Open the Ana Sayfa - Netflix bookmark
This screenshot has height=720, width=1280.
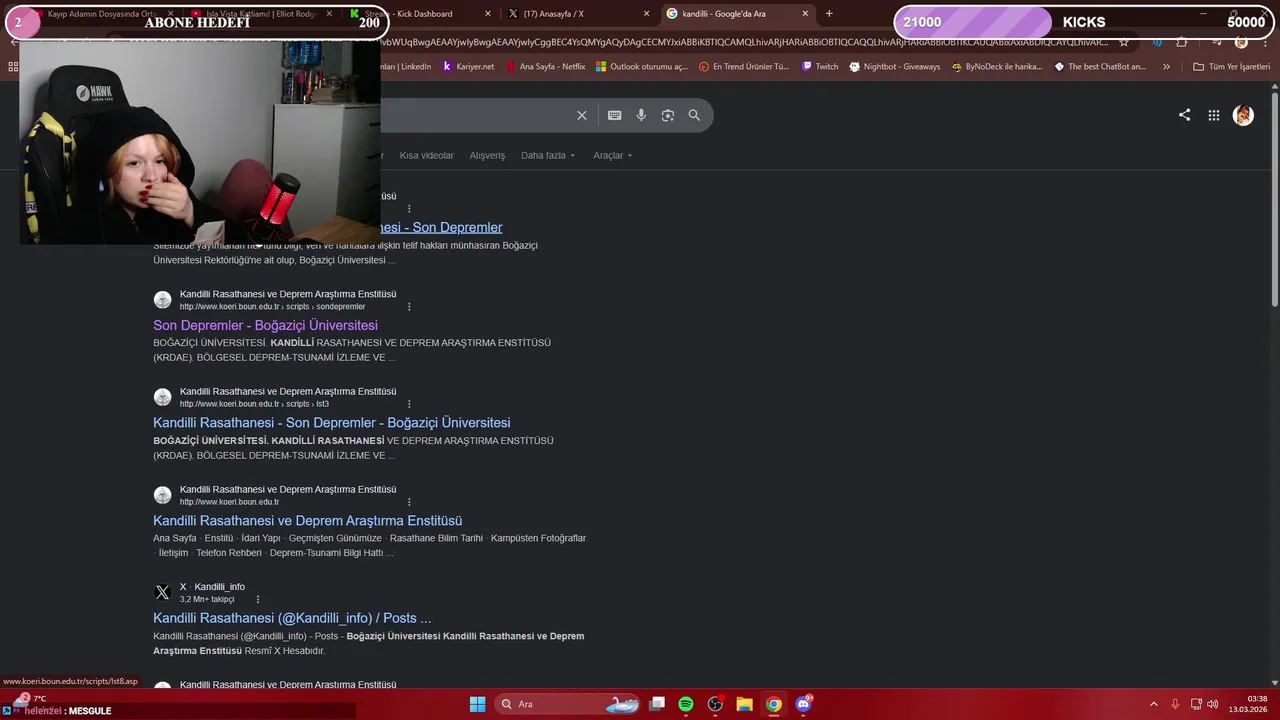point(546,67)
